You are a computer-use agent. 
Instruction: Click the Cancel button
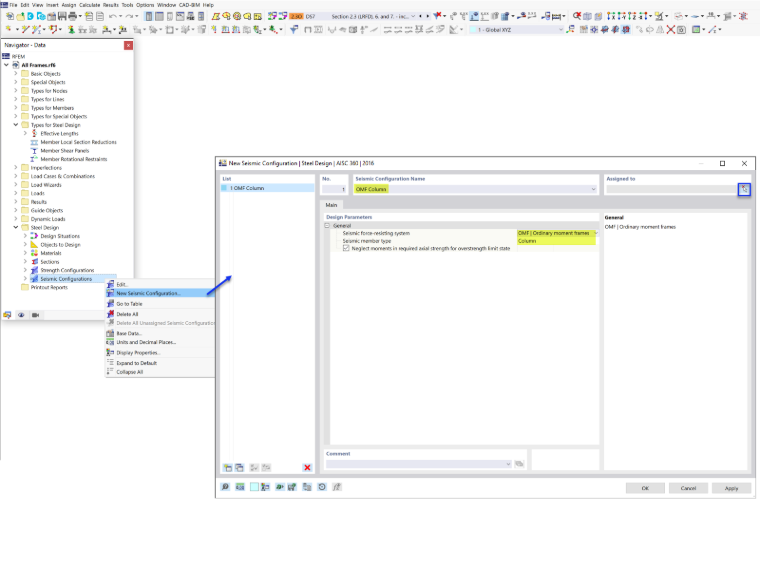pyautogui.click(x=688, y=488)
